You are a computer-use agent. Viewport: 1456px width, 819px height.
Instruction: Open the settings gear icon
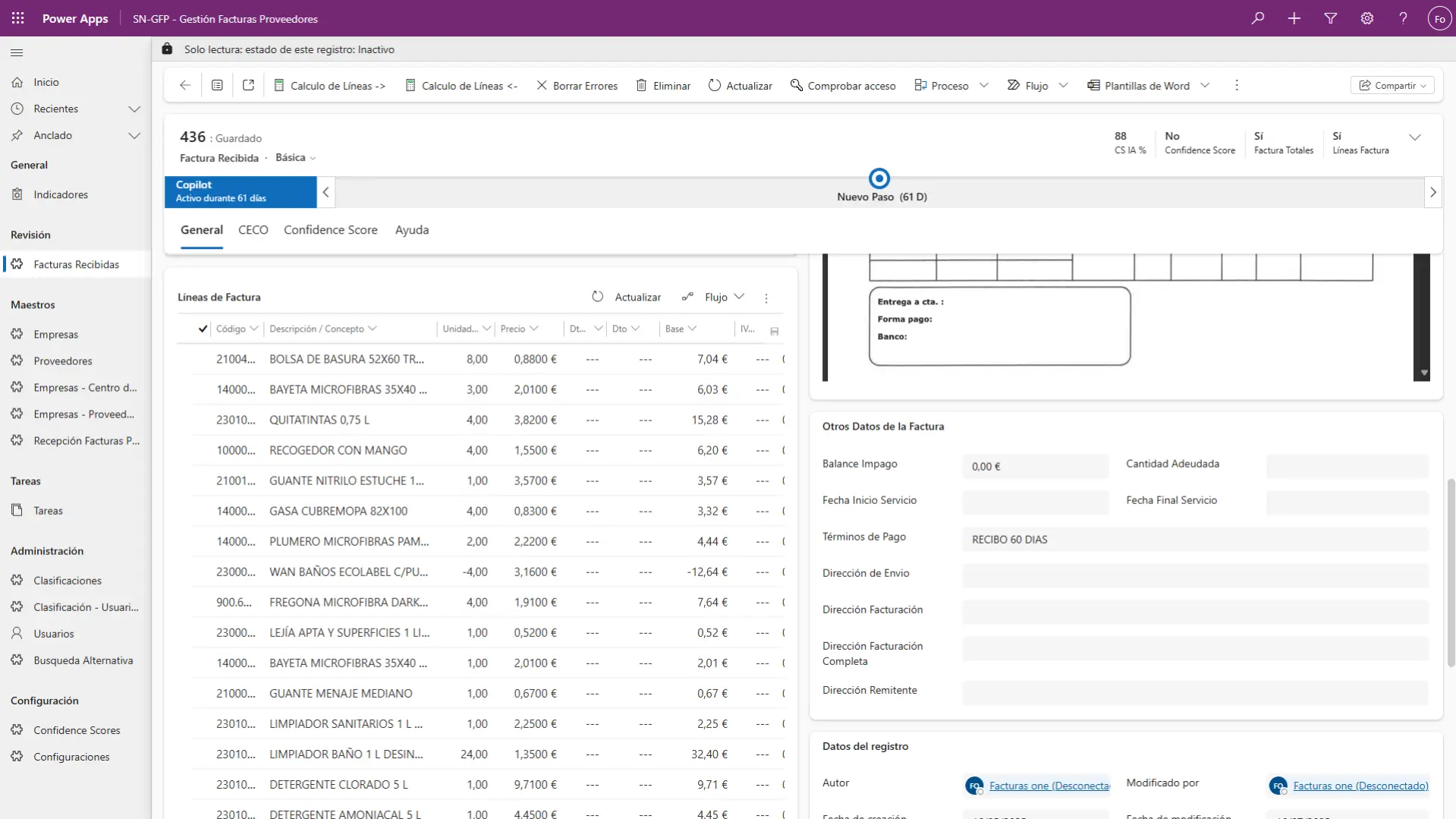tap(1366, 18)
